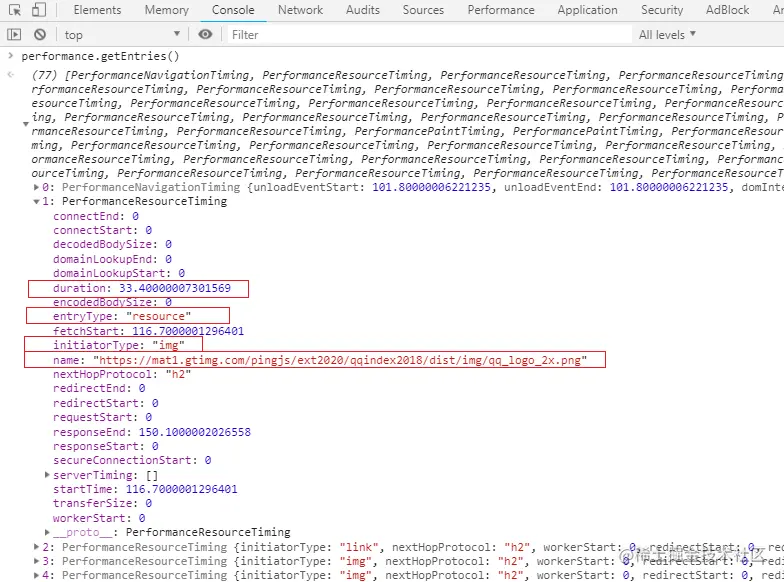Open the Network tab

pos(300,10)
